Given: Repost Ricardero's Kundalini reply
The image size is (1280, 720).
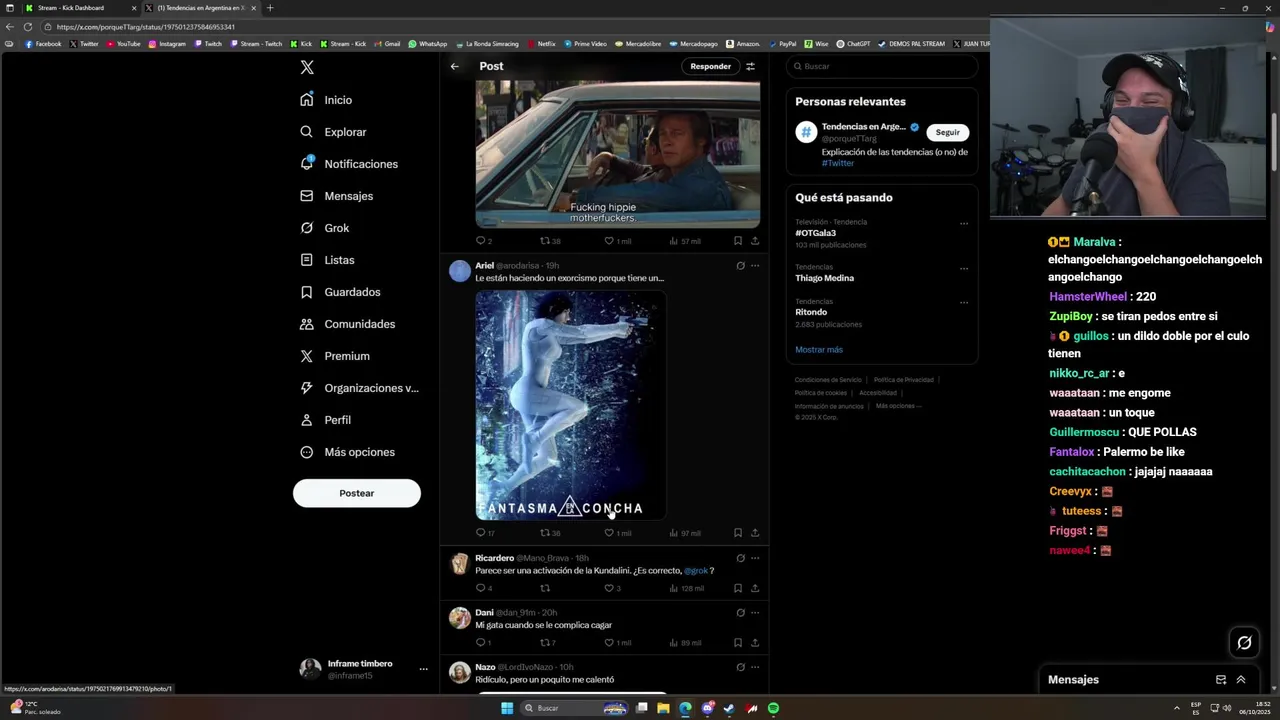Looking at the screenshot, I should (545, 588).
